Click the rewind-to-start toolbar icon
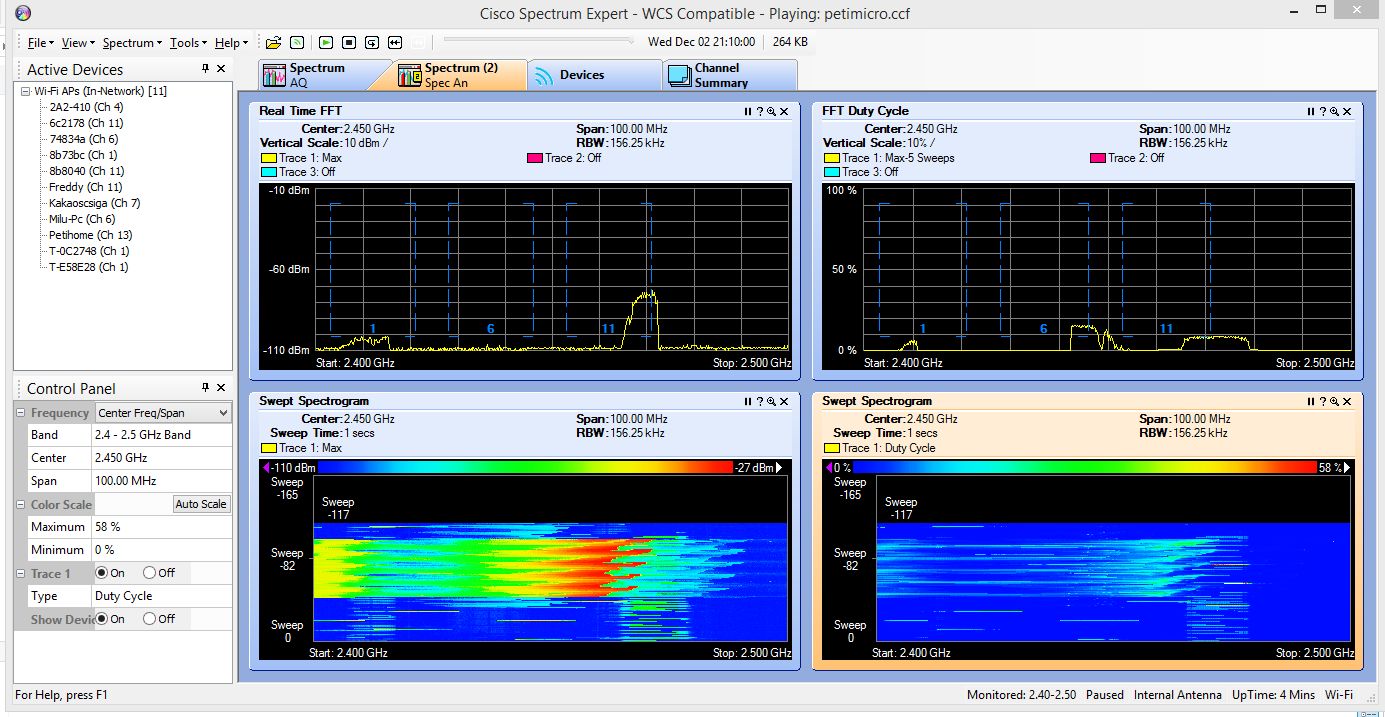This screenshot has height=717, width=1385. click(x=395, y=42)
